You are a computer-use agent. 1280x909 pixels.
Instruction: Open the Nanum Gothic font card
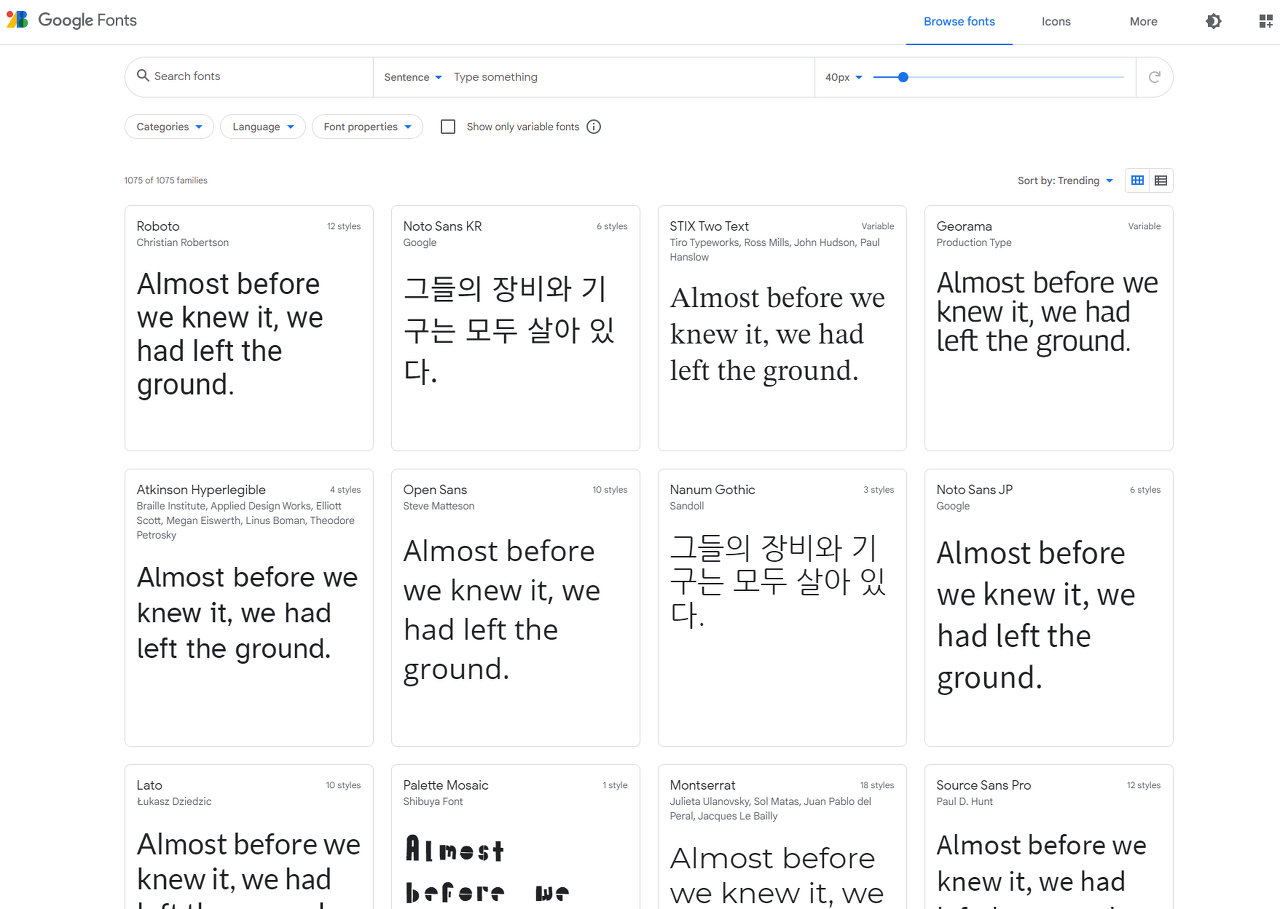tap(782, 608)
